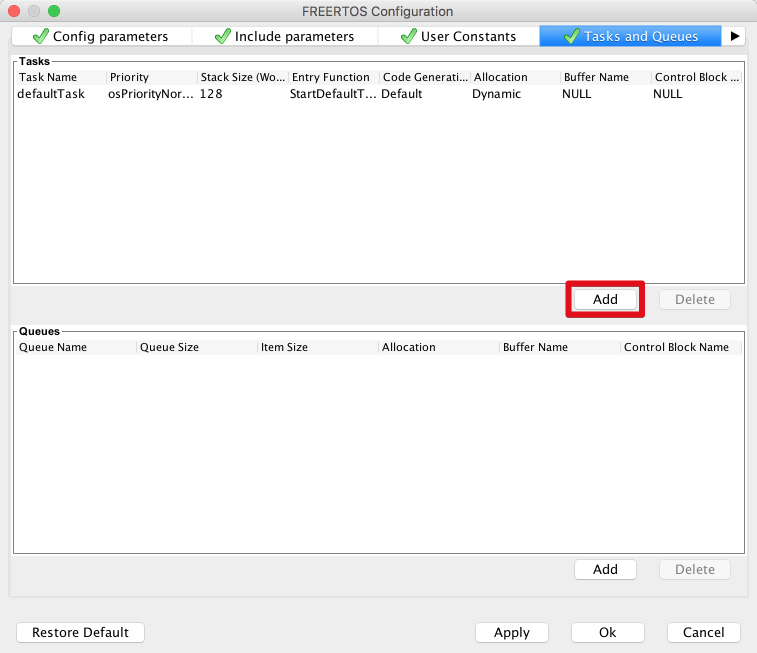
Task: Click the Queue Size column header
Action: [197, 347]
